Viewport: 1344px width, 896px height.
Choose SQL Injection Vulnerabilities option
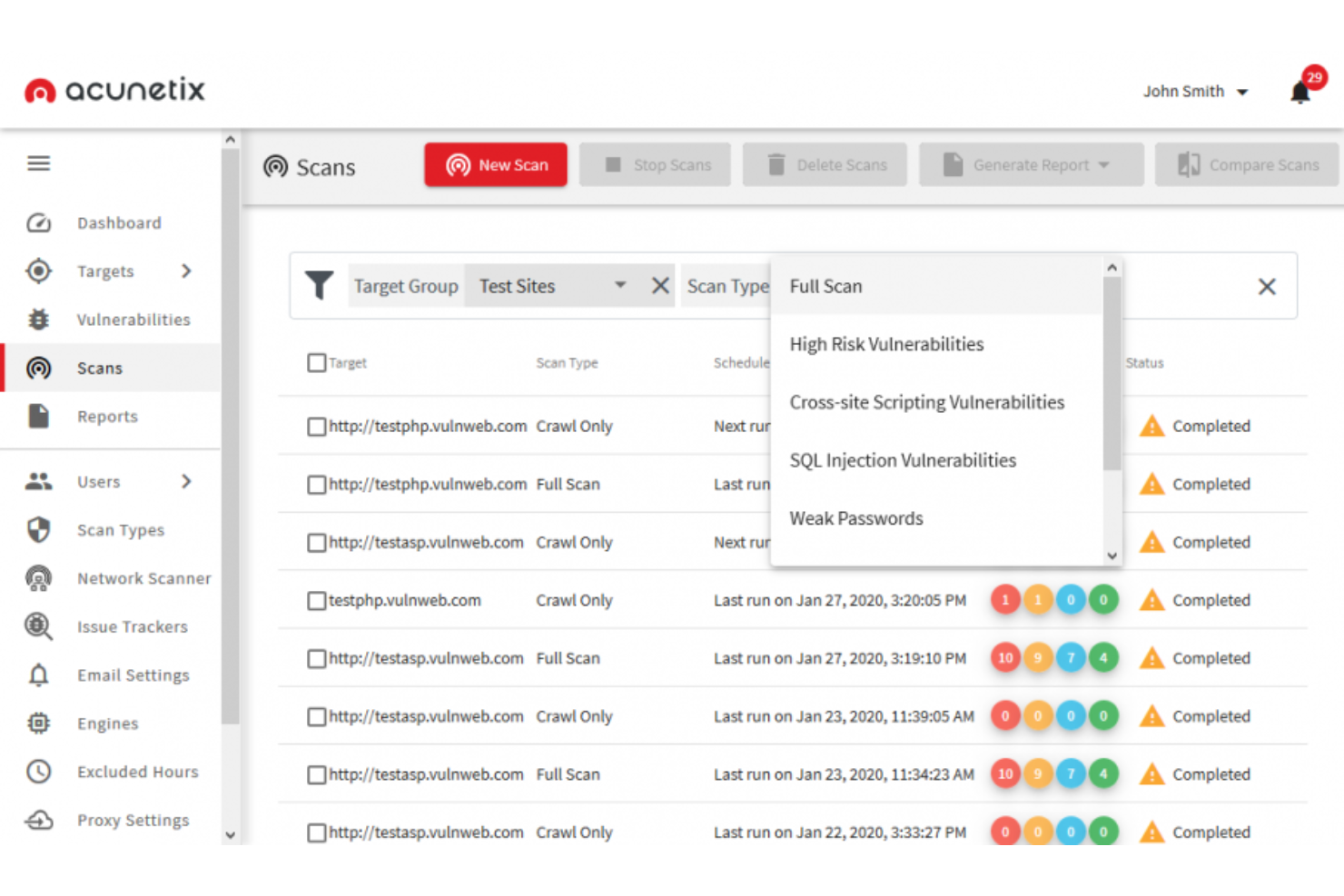(935, 460)
